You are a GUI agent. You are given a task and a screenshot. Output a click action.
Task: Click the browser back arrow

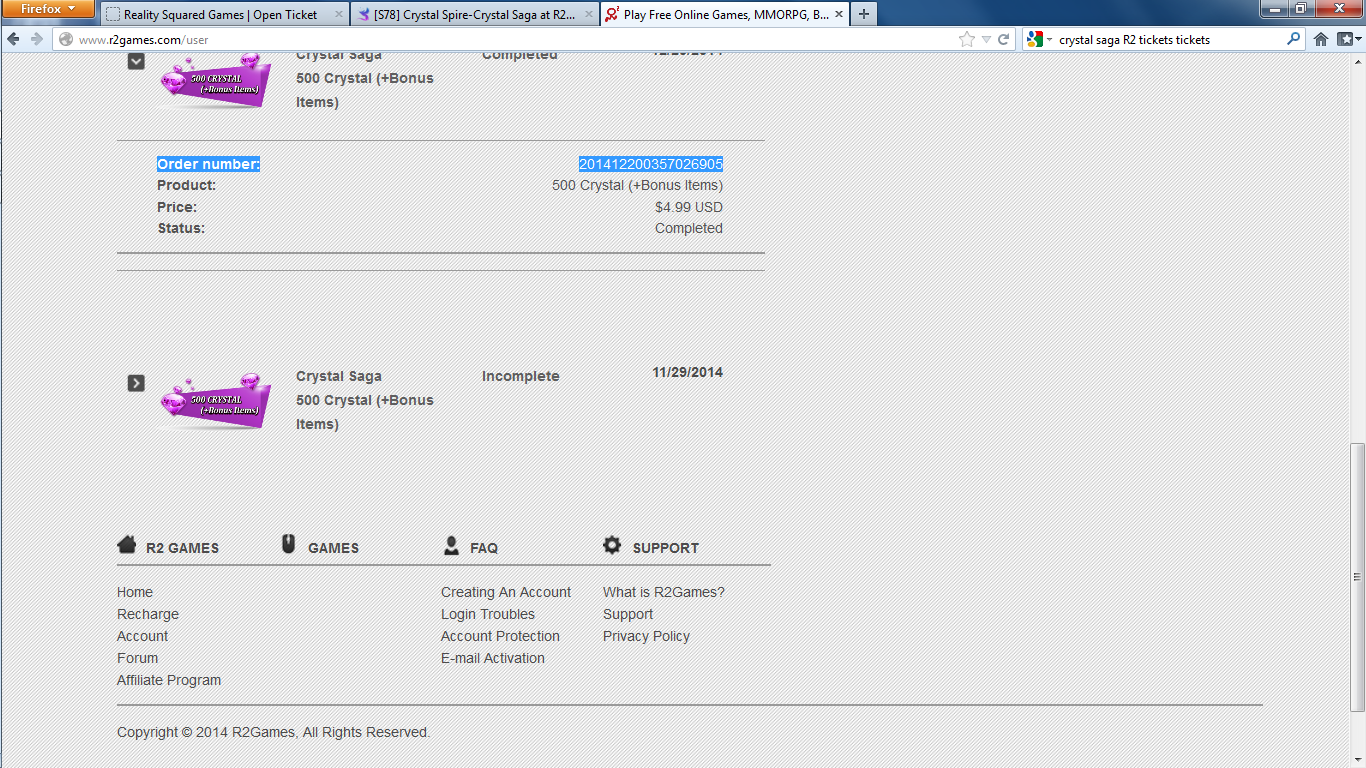coord(14,39)
